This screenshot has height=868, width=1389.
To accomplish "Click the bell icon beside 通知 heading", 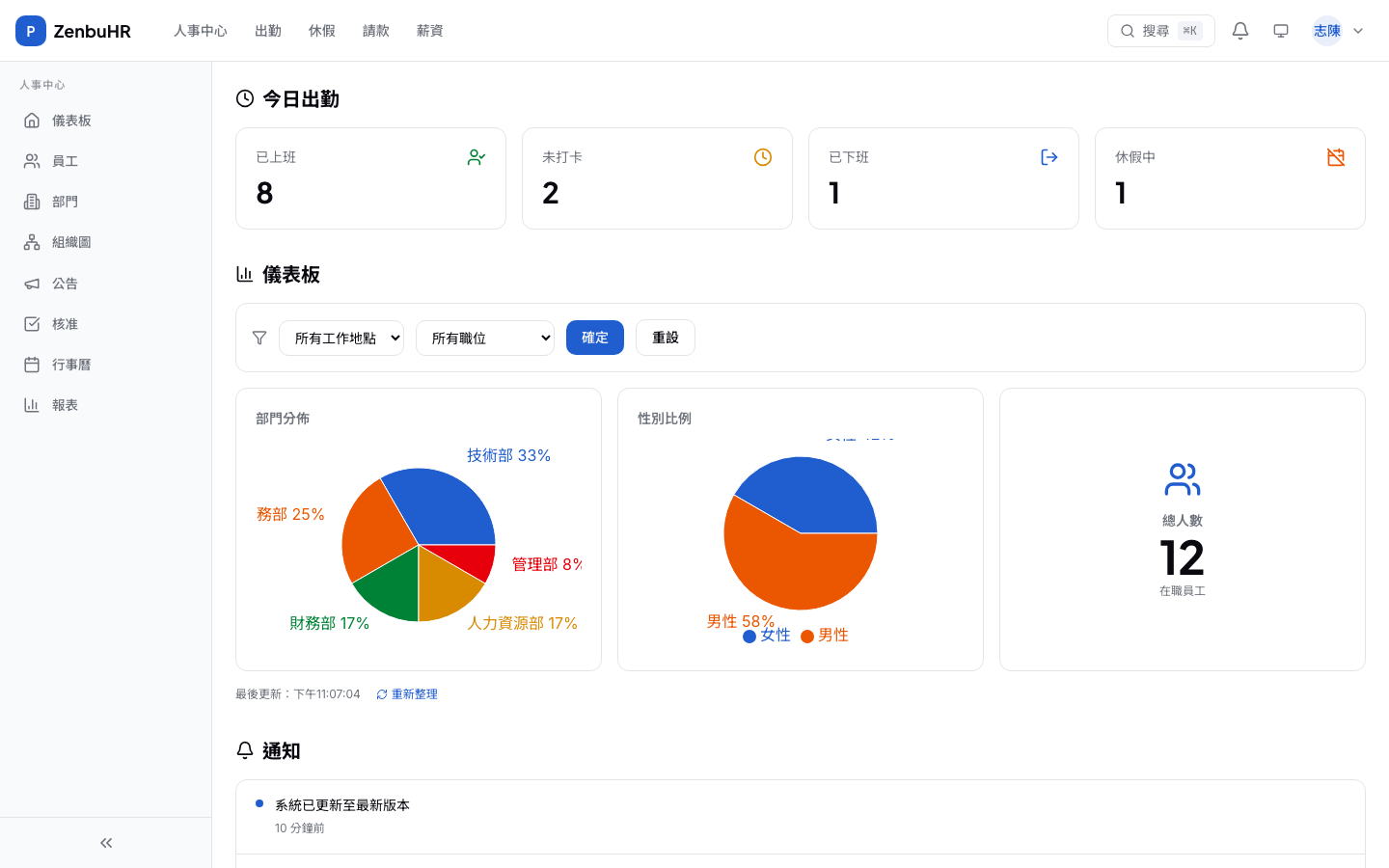I will pos(245,750).
